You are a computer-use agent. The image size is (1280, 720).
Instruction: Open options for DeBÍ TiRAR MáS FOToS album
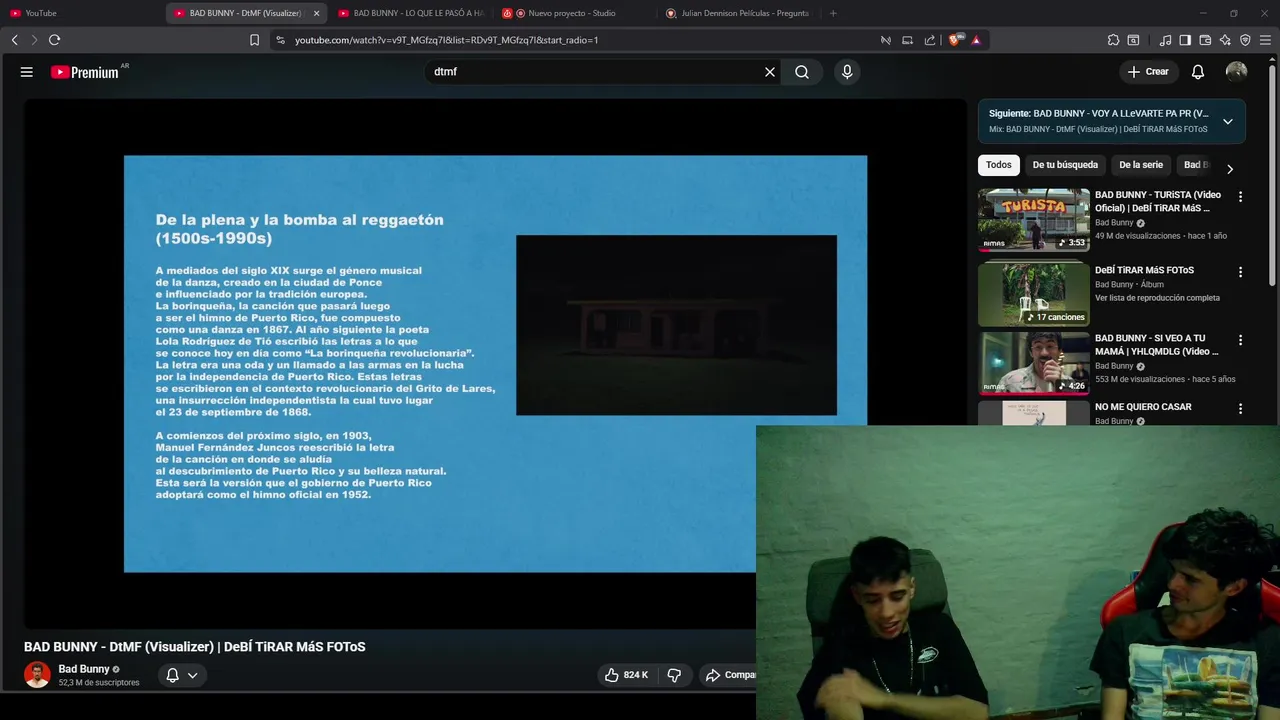coord(1241,272)
